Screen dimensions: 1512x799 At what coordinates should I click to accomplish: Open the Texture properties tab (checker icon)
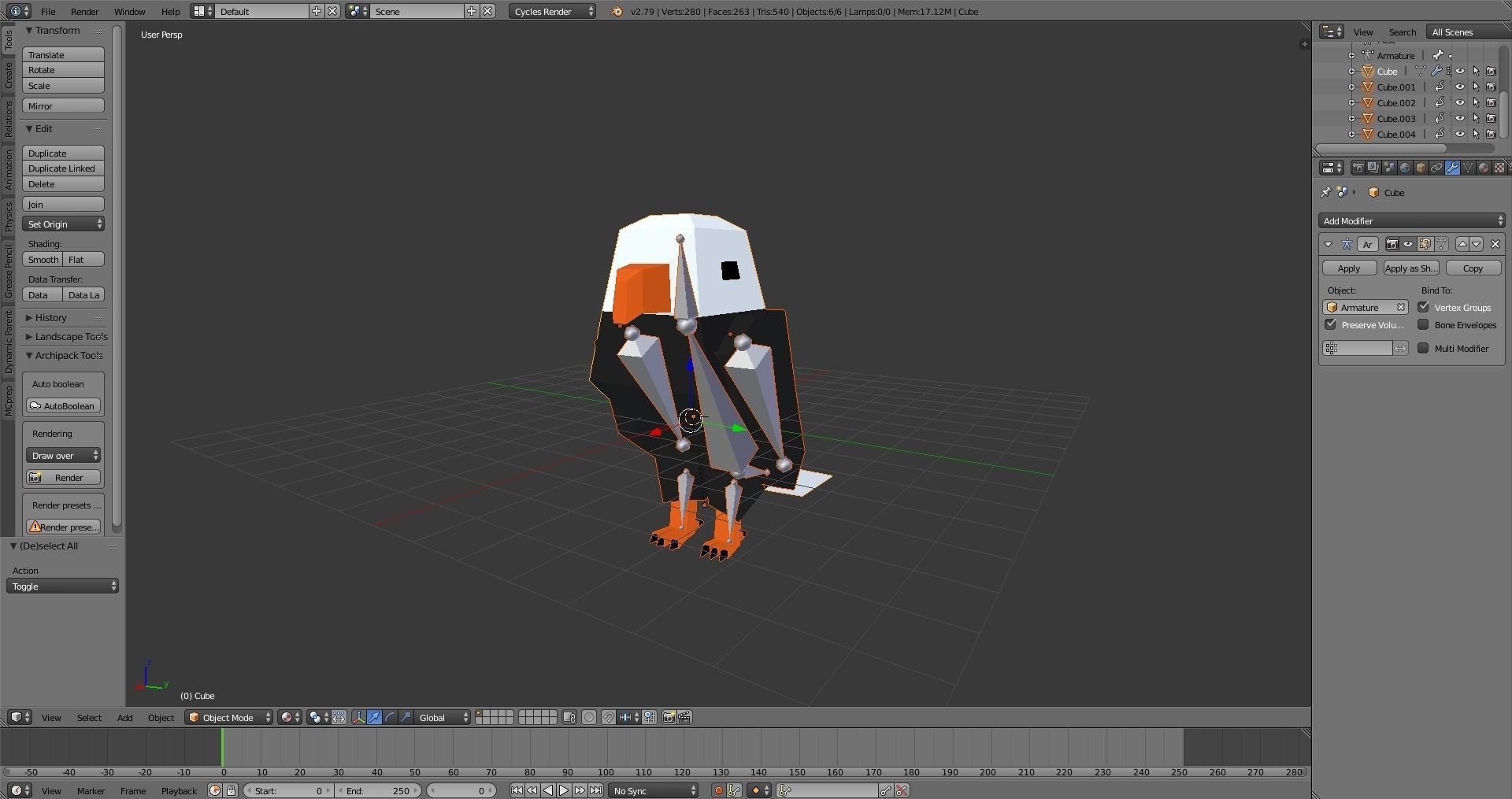pyautogui.click(x=1499, y=168)
